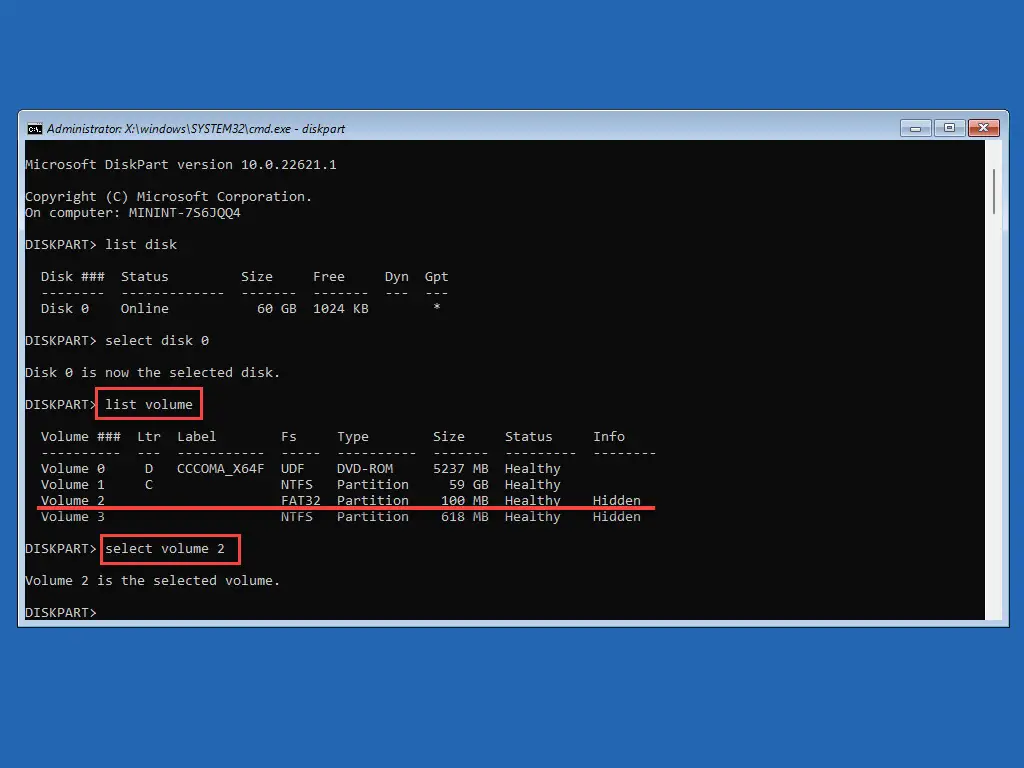Close the diskpart command window
This screenshot has height=768, width=1024.
[984, 128]
